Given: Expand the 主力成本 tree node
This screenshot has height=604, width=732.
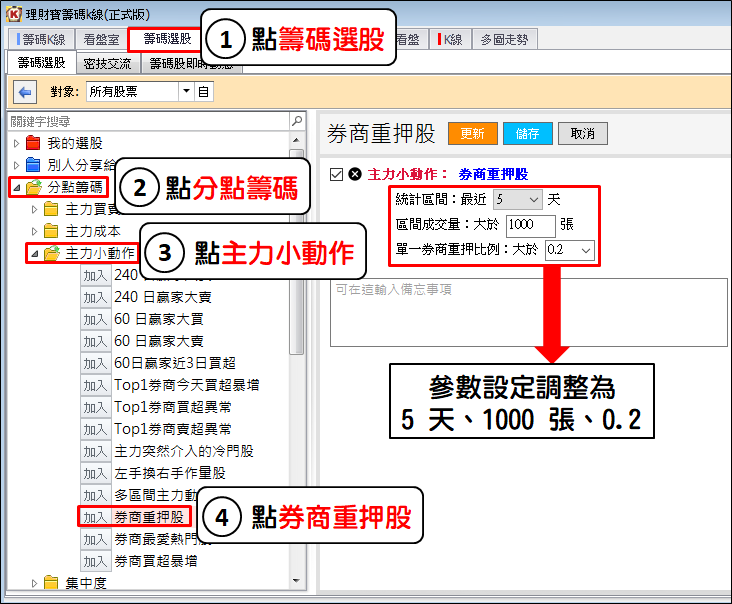Looking at the screenshot, I should pos(34,232).
